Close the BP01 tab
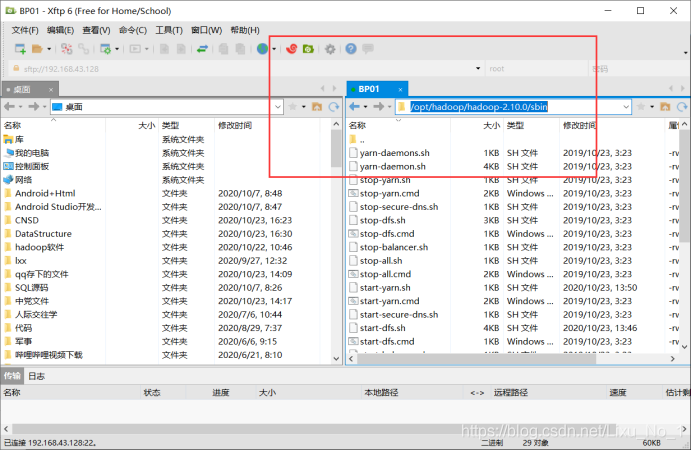The image size is (692, 450). [400, 90]
